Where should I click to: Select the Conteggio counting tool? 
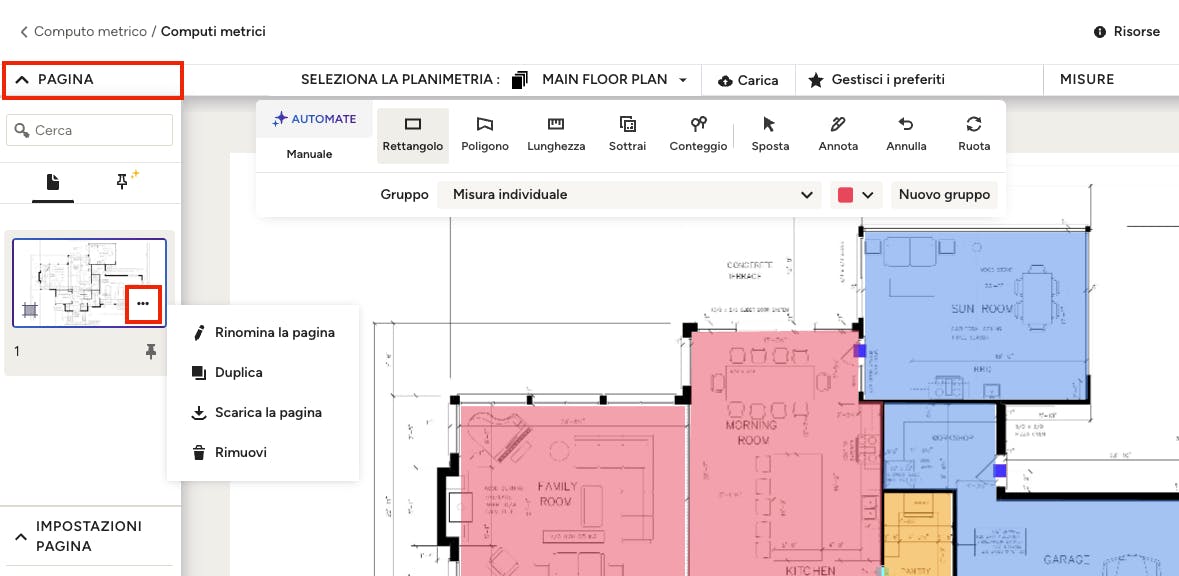pyautogui.click(x=698, y=134)
